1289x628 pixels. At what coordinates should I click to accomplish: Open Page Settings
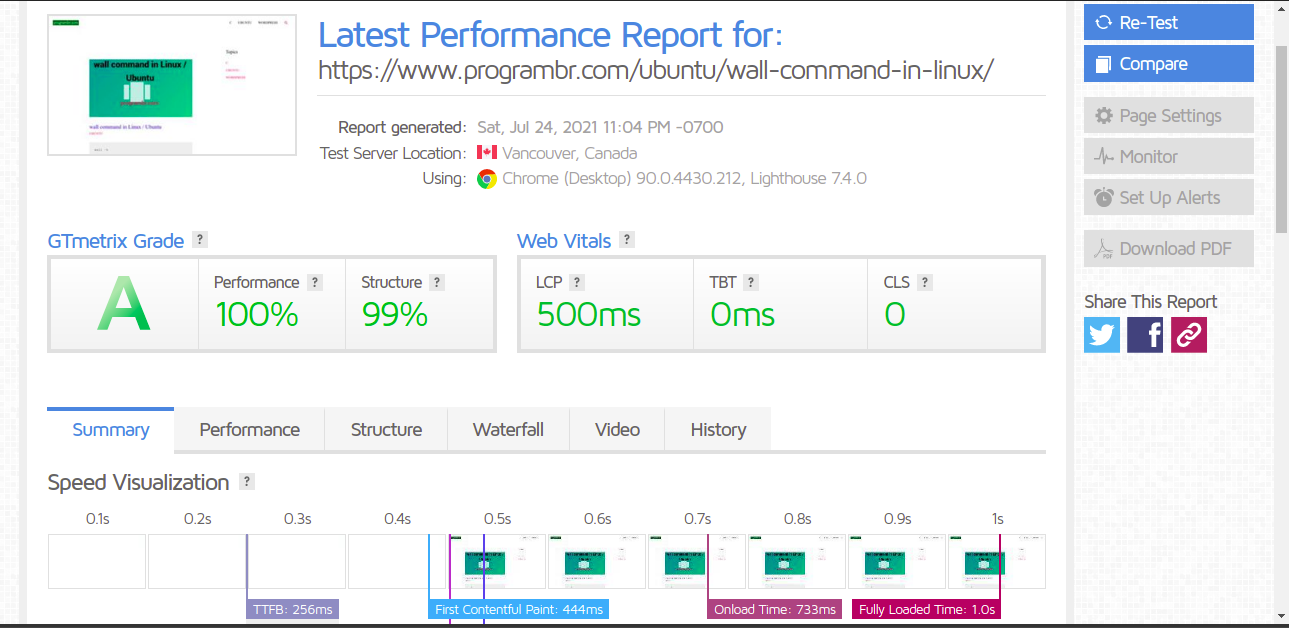coord(1168,115)
